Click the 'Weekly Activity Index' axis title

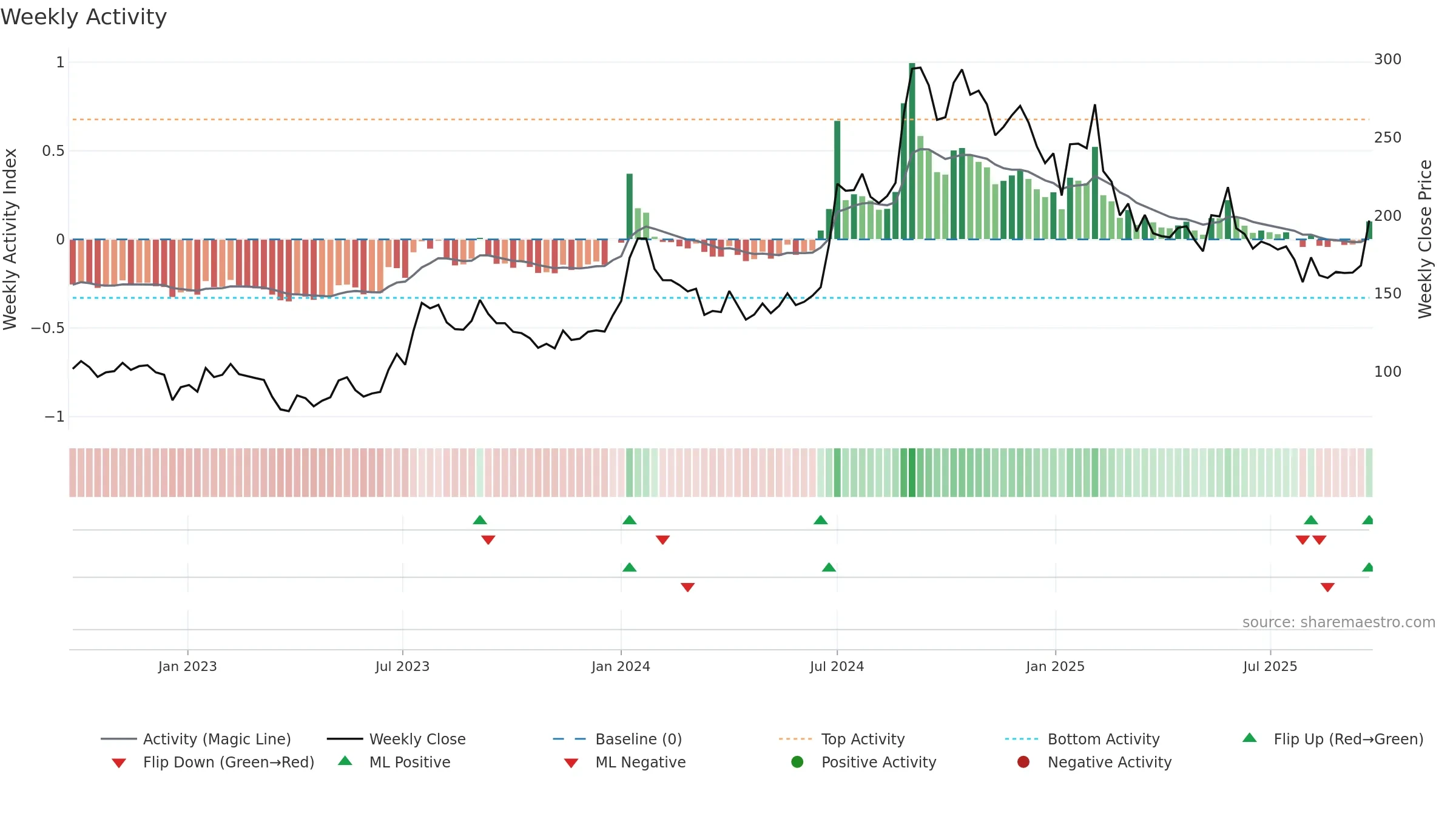pos(10,239)
